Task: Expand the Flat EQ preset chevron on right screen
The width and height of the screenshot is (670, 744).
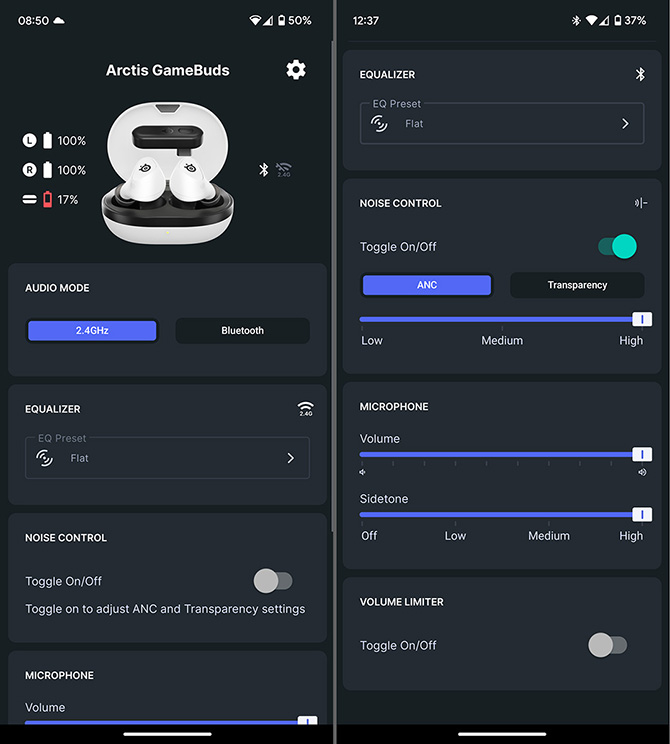Action: click(x=625, y=124)
